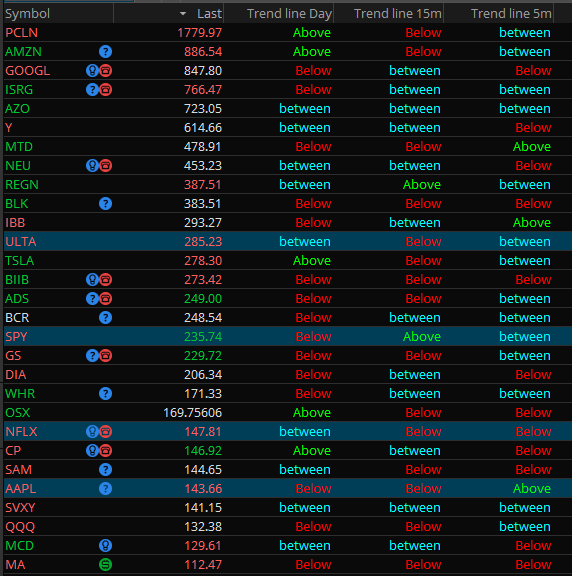Click the green dollar icon next to MA
572x576 pixels.
(x=105, y=565)
